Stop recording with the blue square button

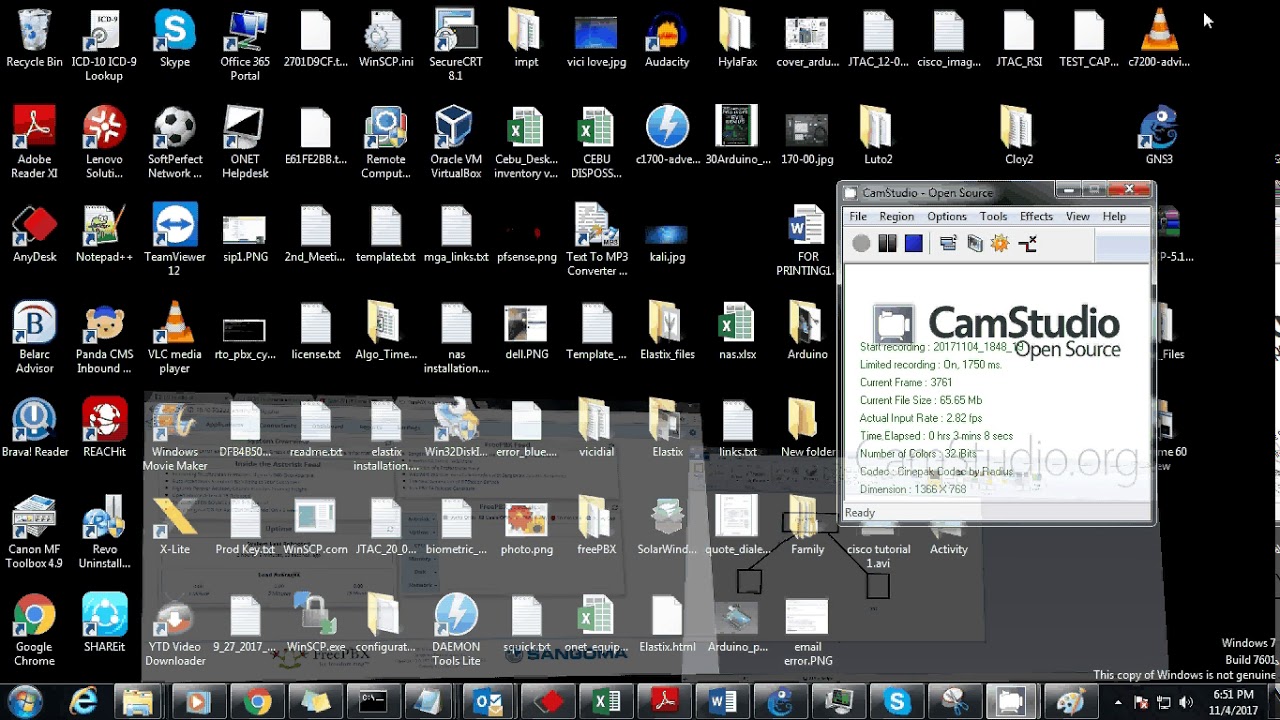click(913, 243)
